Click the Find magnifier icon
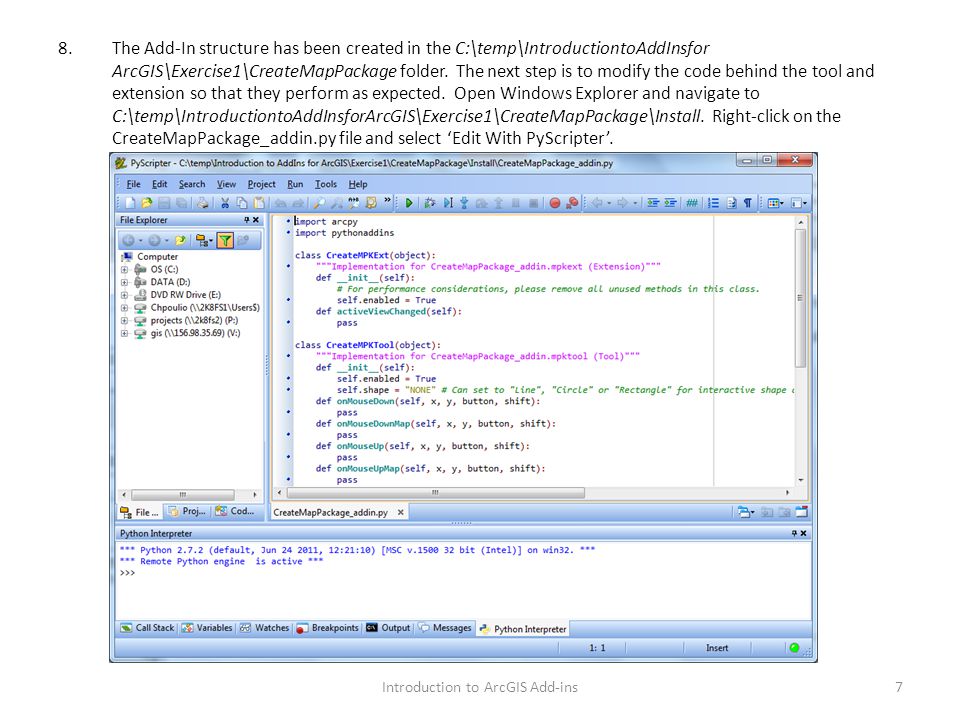Image resolution: width=960 pixels, height=720 pixels. point(319,203)
